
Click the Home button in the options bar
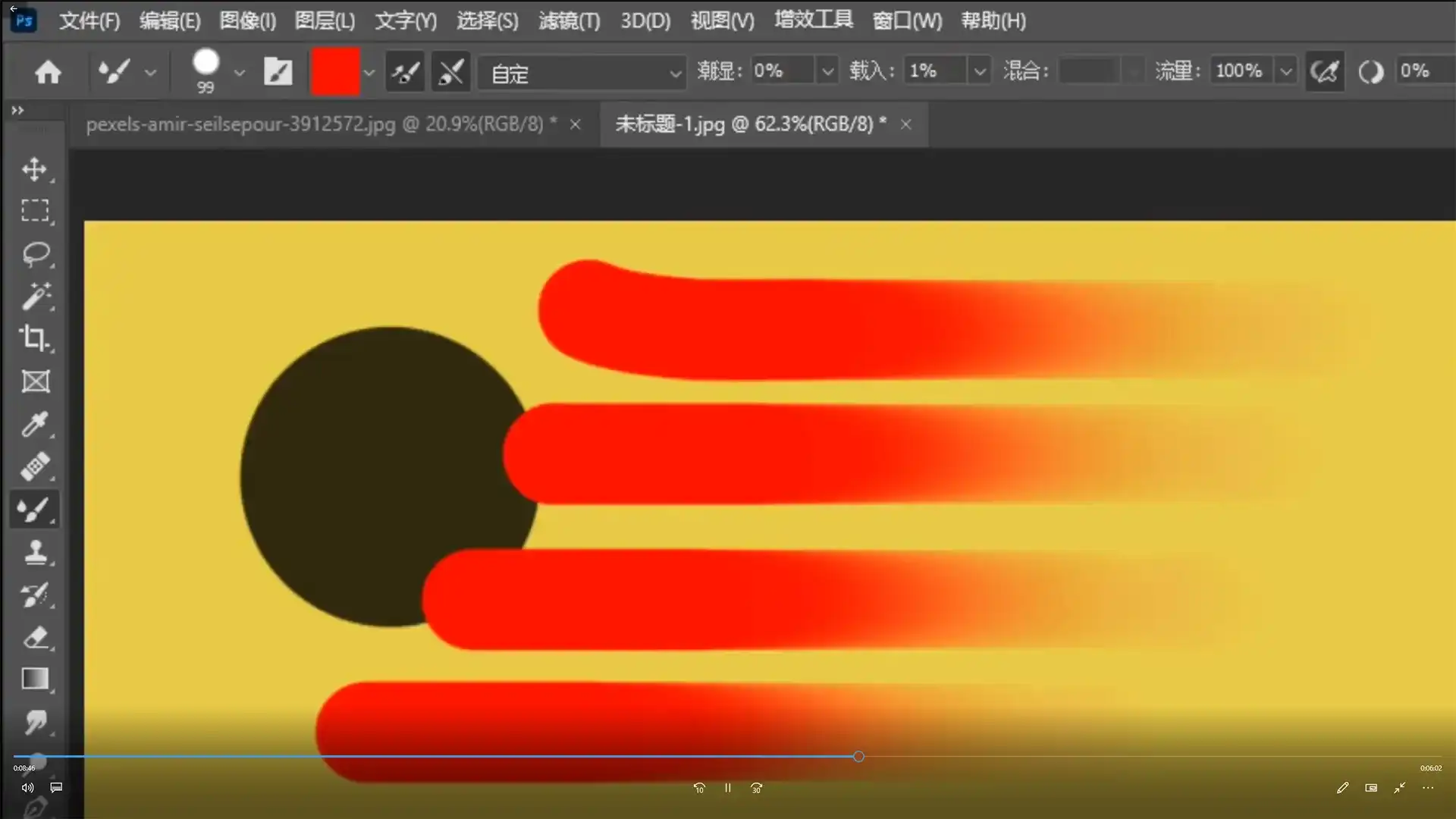tap(48, 71)
